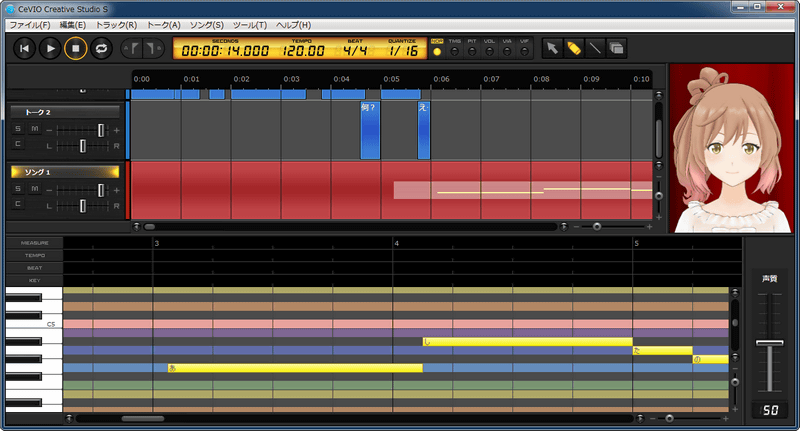Open the ツール(T) menu
The width and height of the screenshot is (800, 431).
249,25
